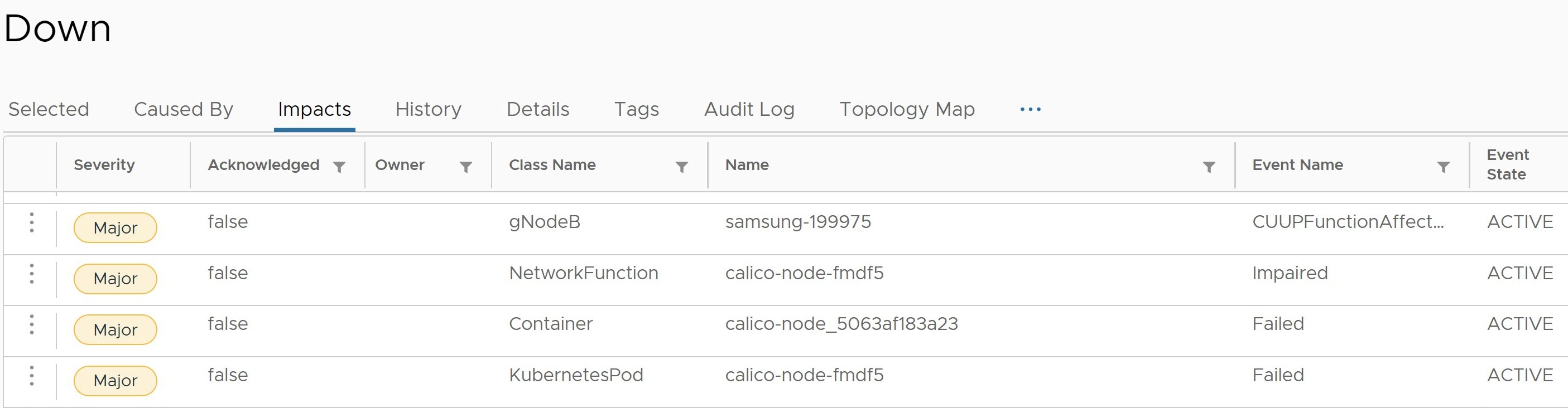1568x408 pixels.
Task: Click Major badge in the NetworkFunction row
Action: tap(115, 279)
